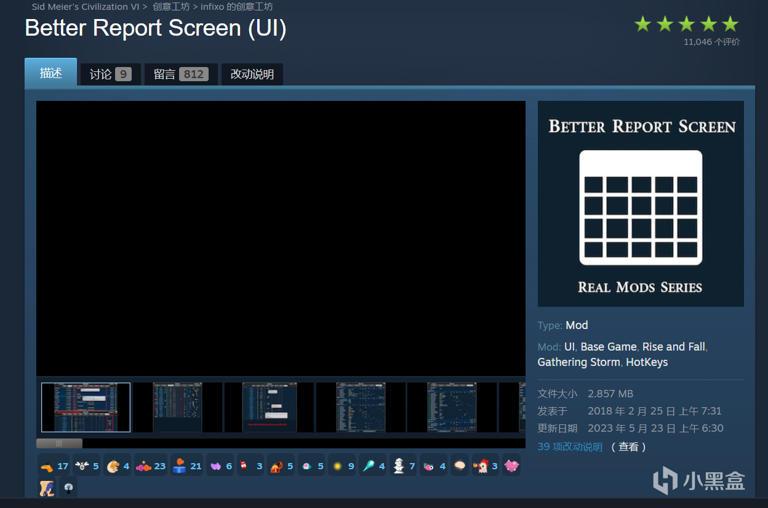This screenshot has height=508, width=768.
Task: Click the Better Report Screen mod logo
Action: tap(640, 204)
